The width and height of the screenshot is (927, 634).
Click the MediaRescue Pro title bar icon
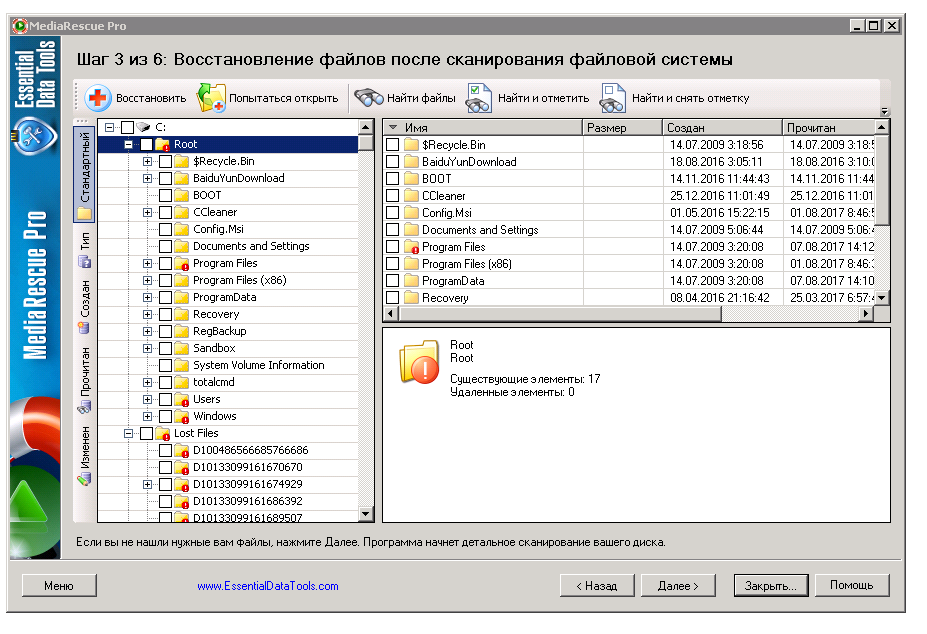pyautogui.click(x=20, y=26)
